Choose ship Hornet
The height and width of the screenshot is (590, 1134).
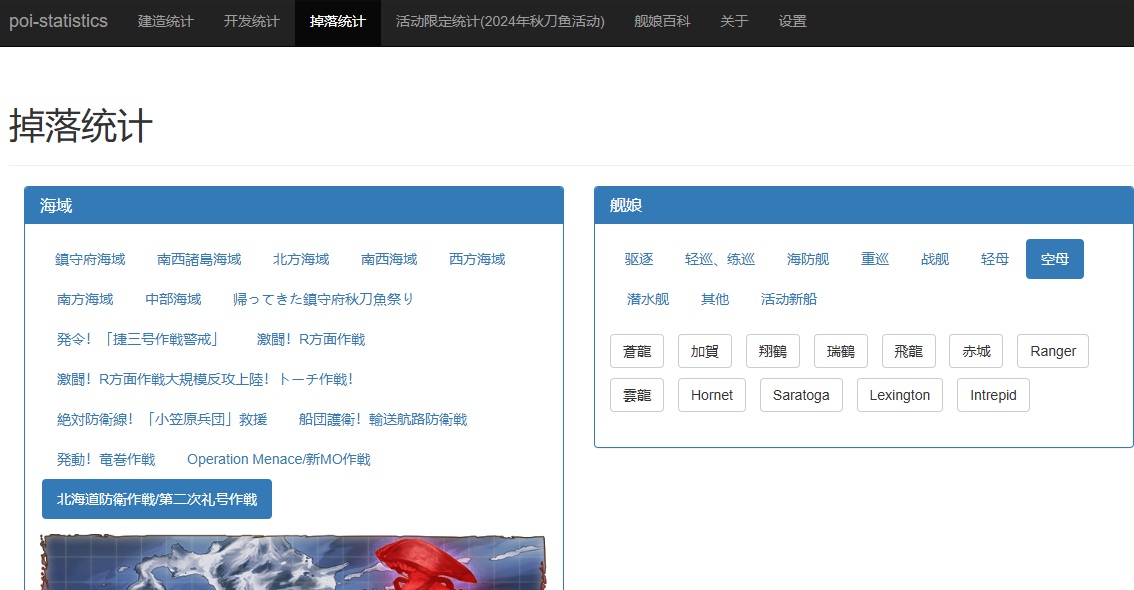(712, 396)
